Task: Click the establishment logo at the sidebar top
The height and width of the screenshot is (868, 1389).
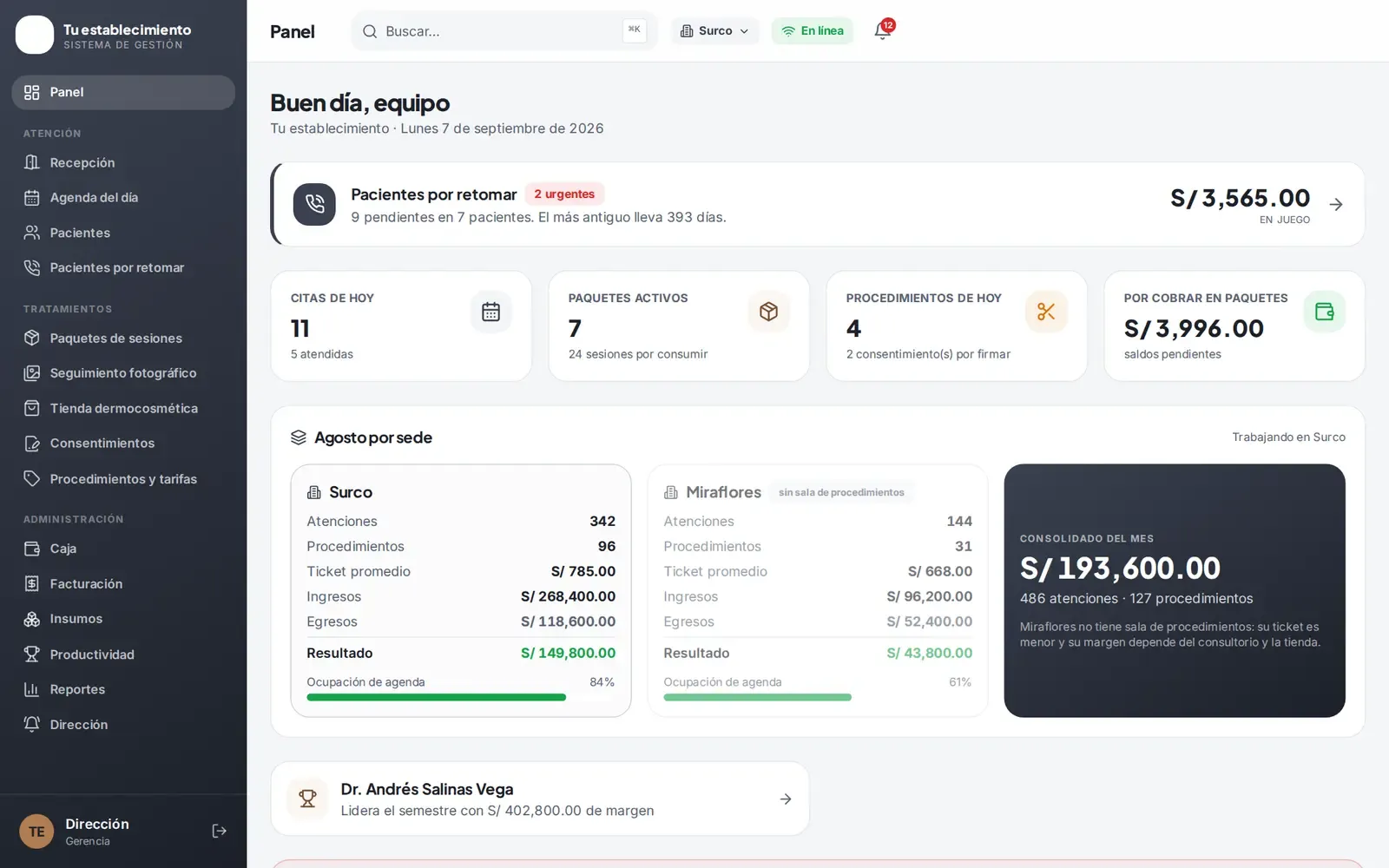Action: (35, 35)
